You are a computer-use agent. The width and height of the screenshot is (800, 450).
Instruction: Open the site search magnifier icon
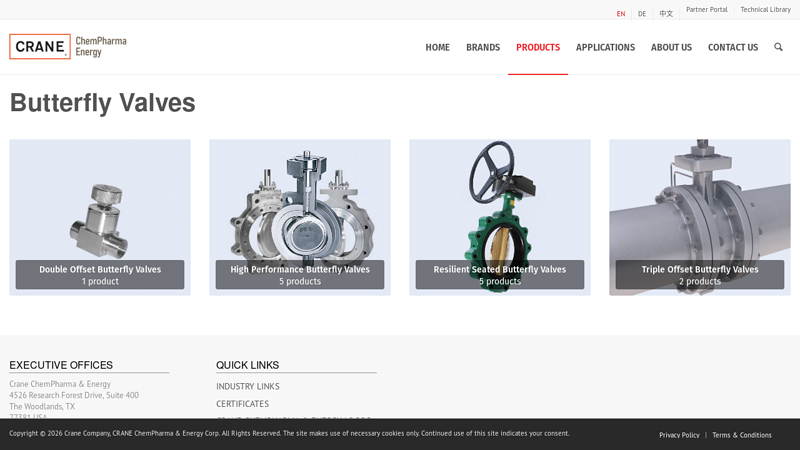pyautogui.click(x=778, y=47)
